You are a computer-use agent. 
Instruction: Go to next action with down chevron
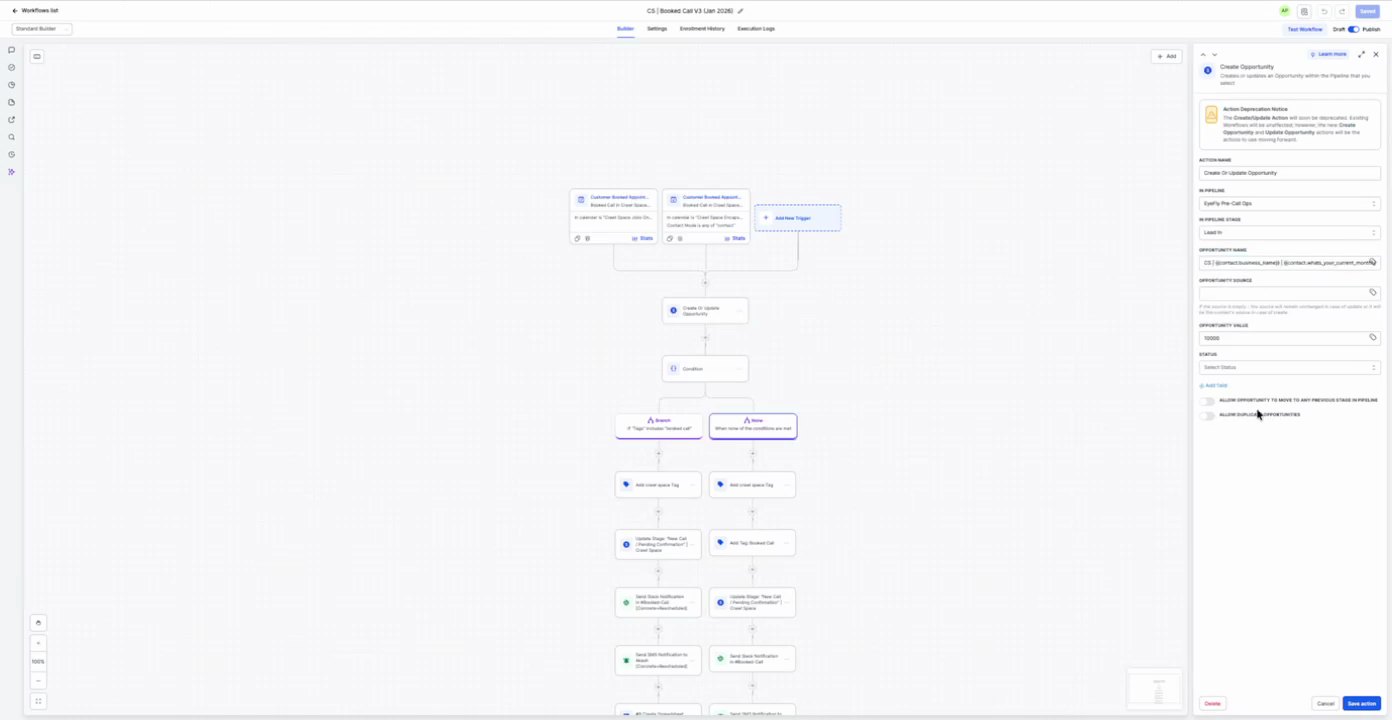[x=1214, y=55]
